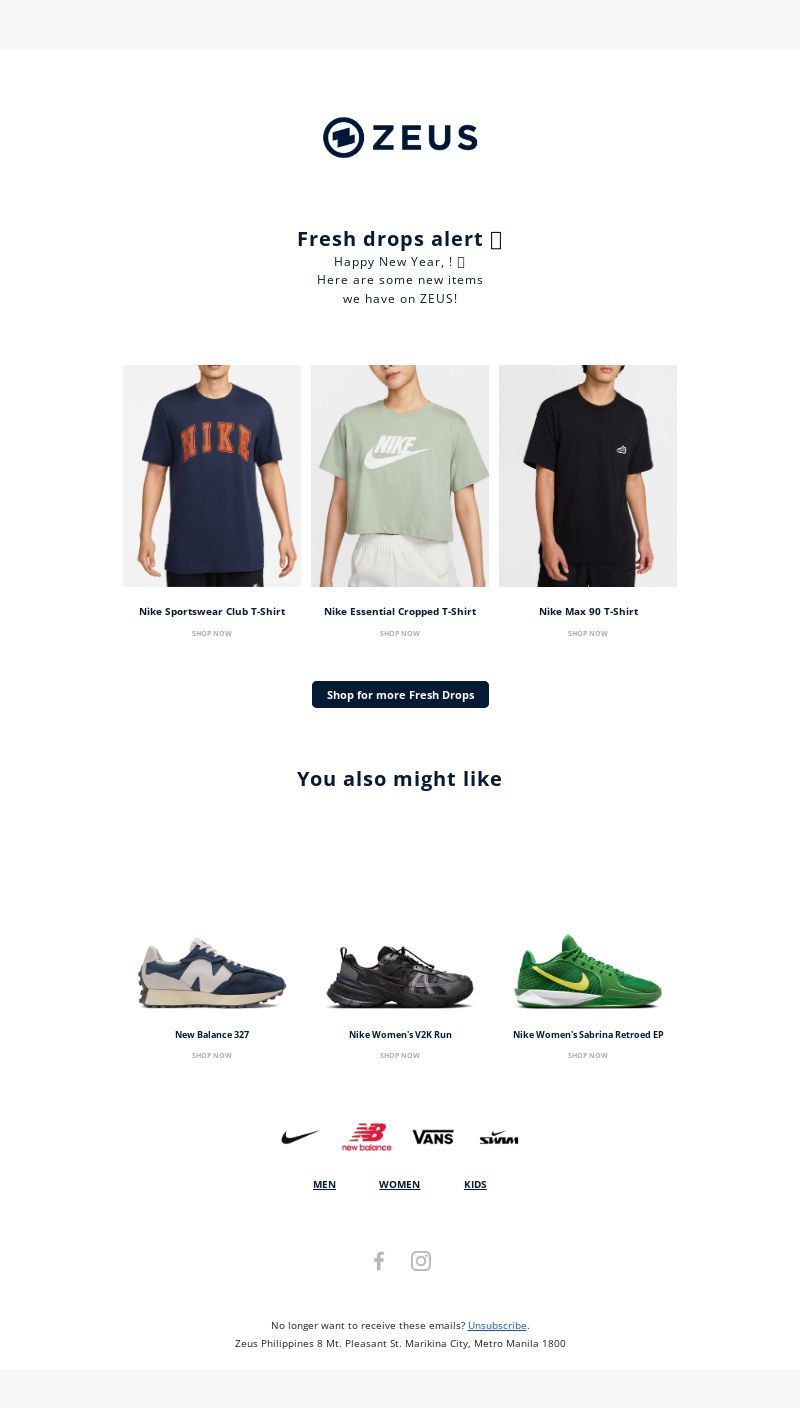
Task: Open the Vans brand logo
Action: click(433, 1137)
